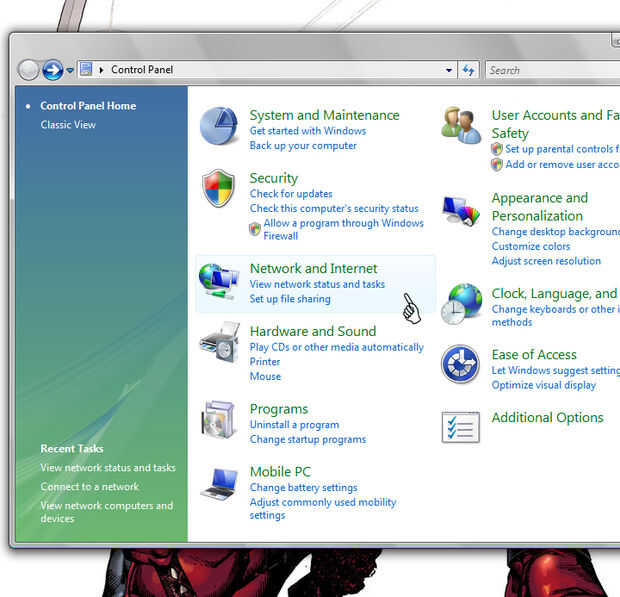Click Let Windows suggest settings link
Image resolution: width=620 pixels, height=597 pixels.
pyautogui.click(x=556, y=370)
